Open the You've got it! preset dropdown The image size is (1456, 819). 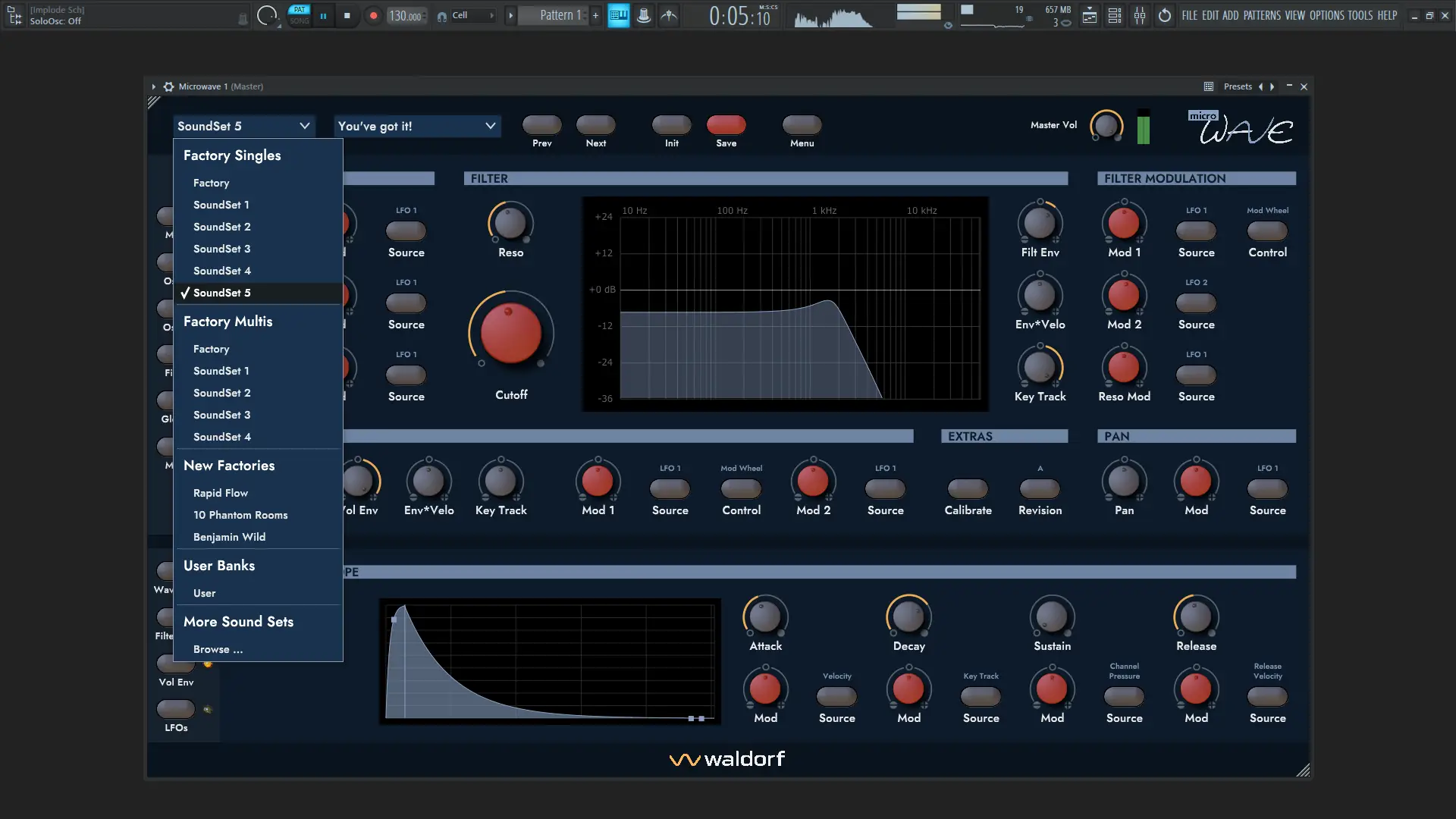[416, 126]
